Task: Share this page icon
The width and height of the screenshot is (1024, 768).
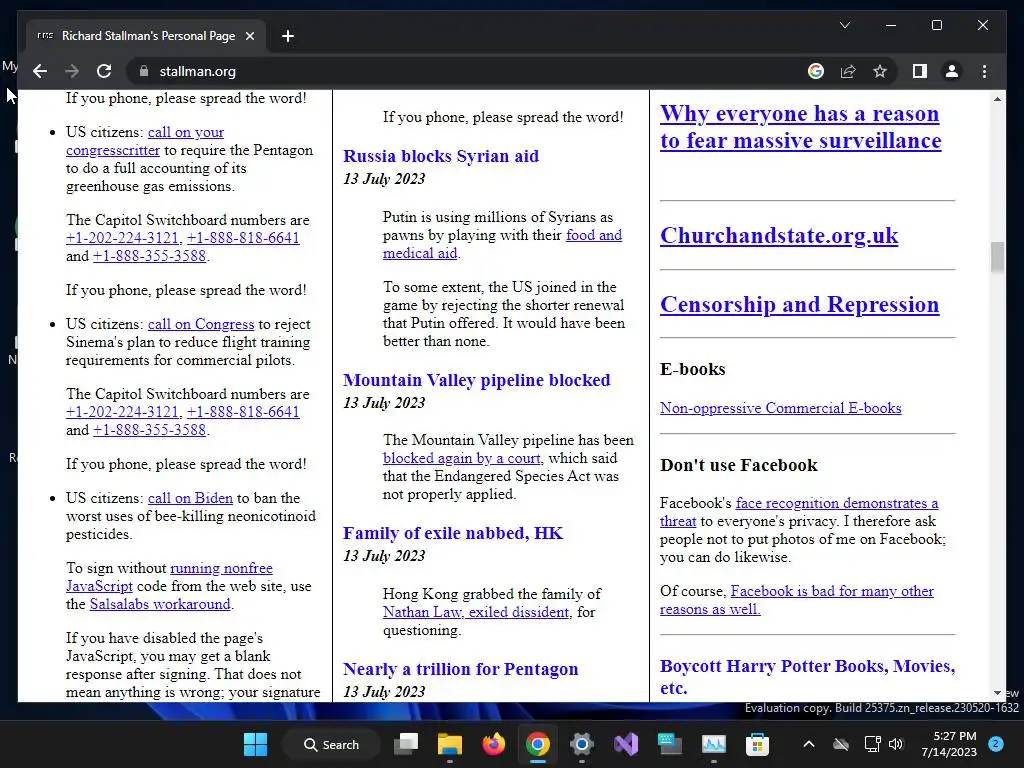Action: point(848,71)
